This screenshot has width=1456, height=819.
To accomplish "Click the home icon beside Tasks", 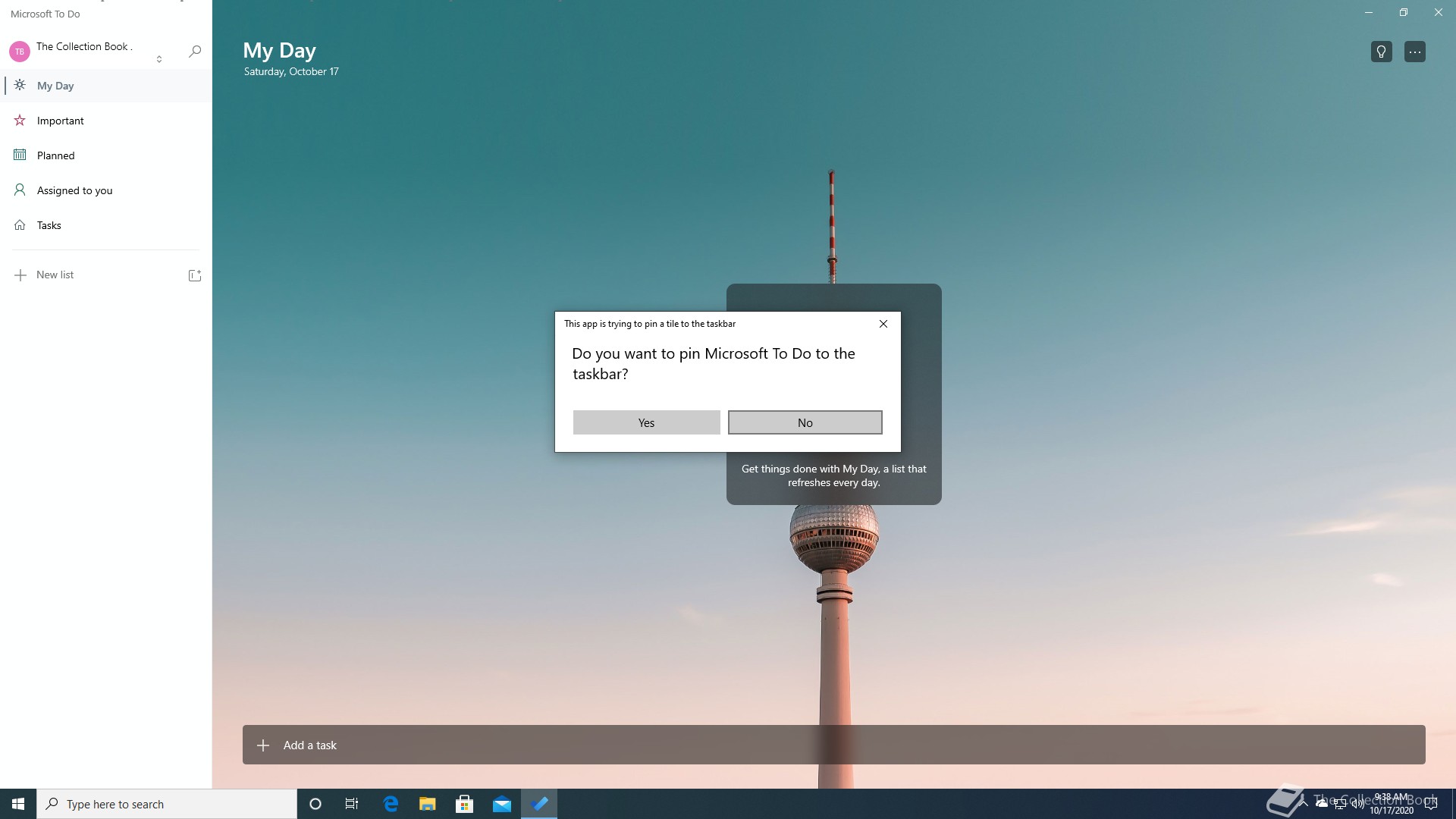I will (x=20, y=225).
